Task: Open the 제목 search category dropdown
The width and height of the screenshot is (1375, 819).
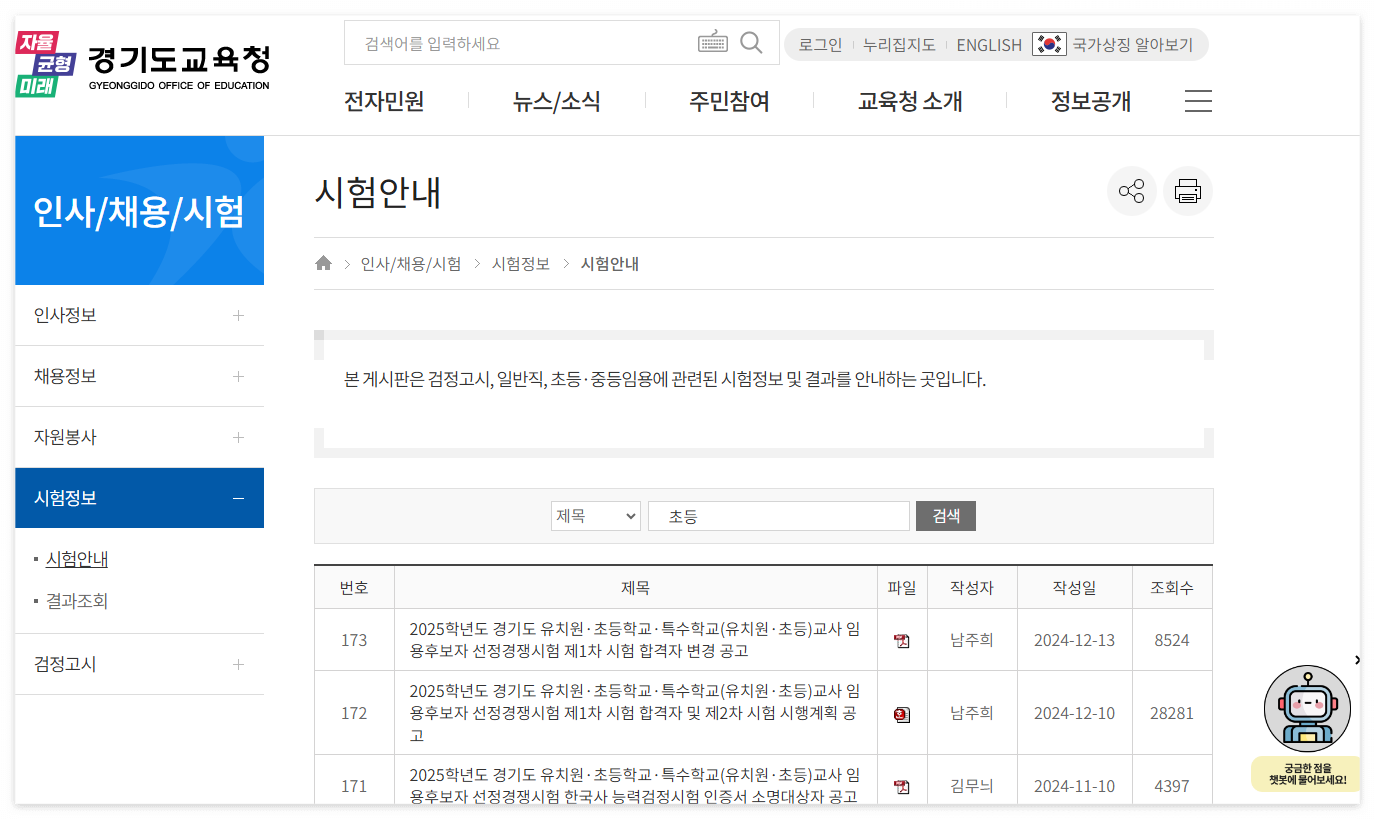Action: tap(595, 515)
